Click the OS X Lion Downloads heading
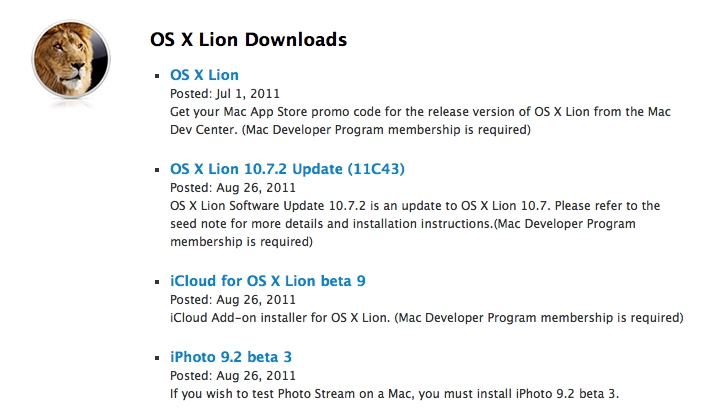717x416 pixels. 248,40
